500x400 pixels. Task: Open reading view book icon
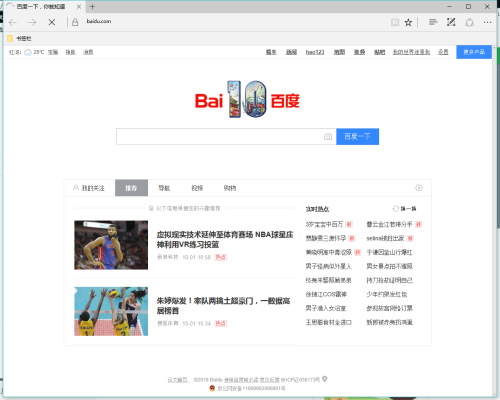click(x=395, y=22)
